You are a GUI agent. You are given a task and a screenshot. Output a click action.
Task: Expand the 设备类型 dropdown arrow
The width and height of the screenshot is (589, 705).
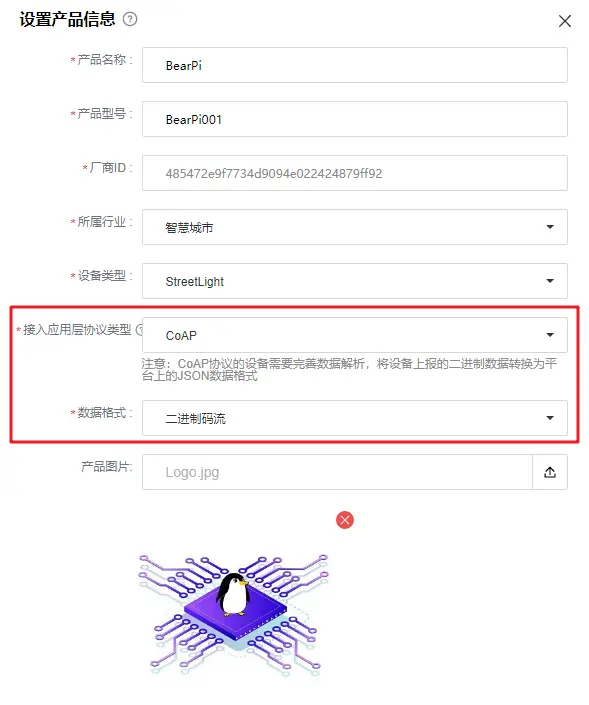549,281
